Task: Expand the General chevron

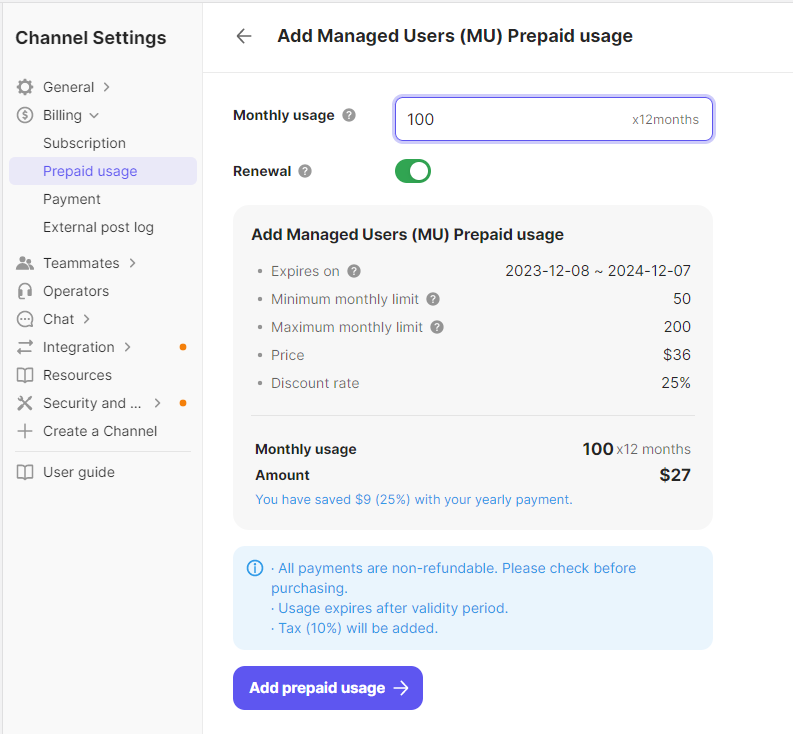Action: 107,87
